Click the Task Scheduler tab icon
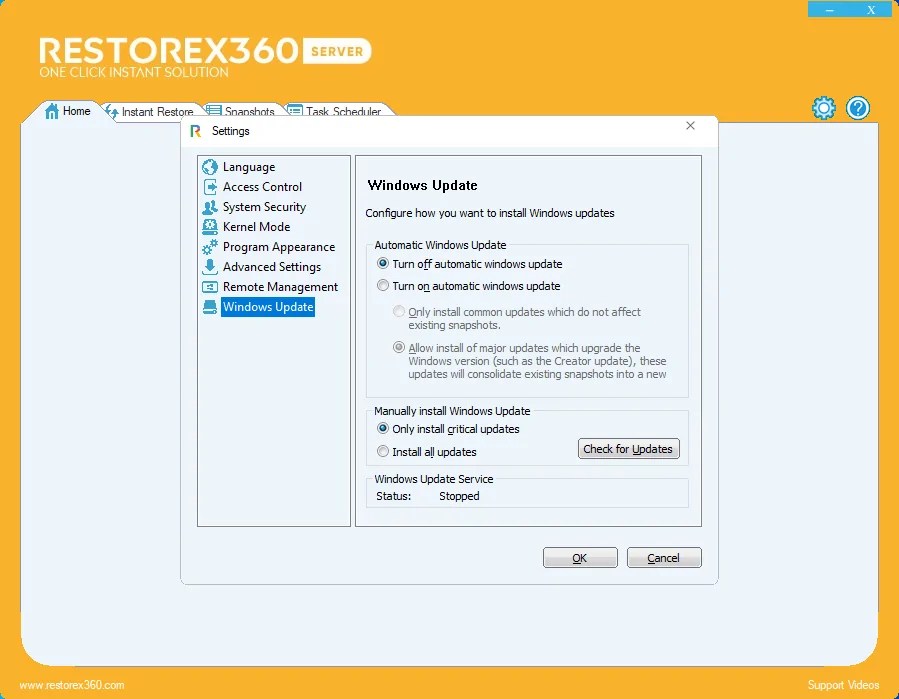Image resolution: width=899 pixels, height=699 pixels. [295, 110]
